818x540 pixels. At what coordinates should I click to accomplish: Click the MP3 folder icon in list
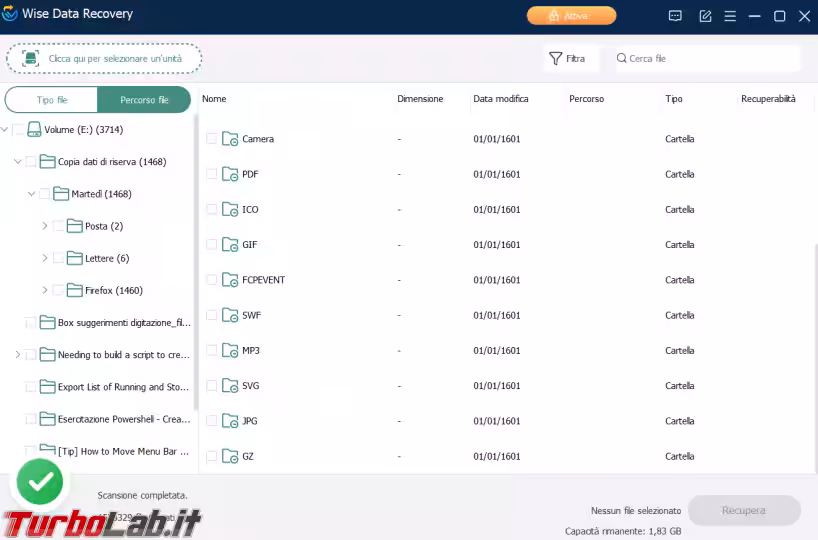click(x=230, y=350)
